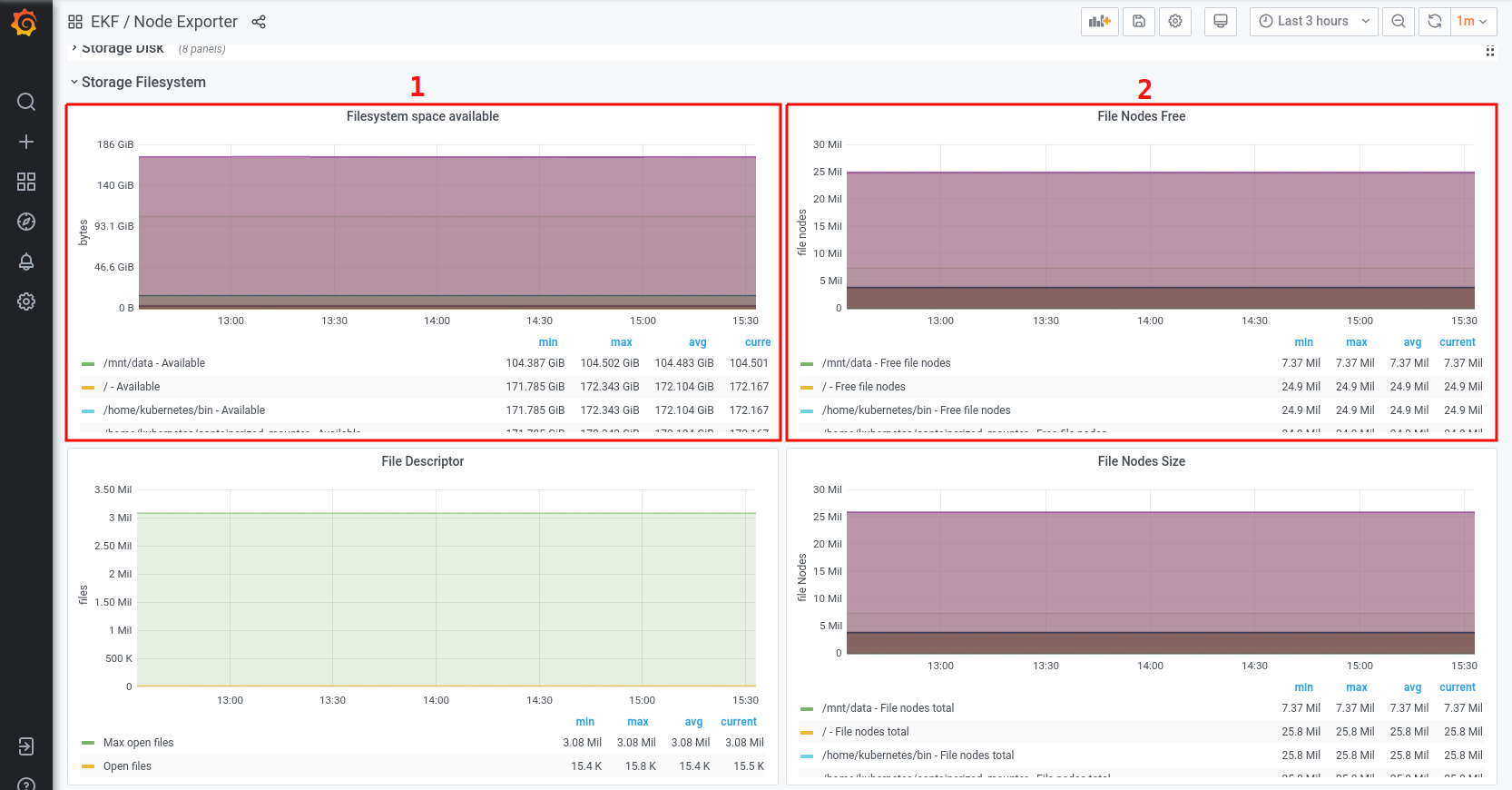Viewport: 1512px width, 790px height.
Task: Click the row drag handle dots at right
Action: 1490,52
